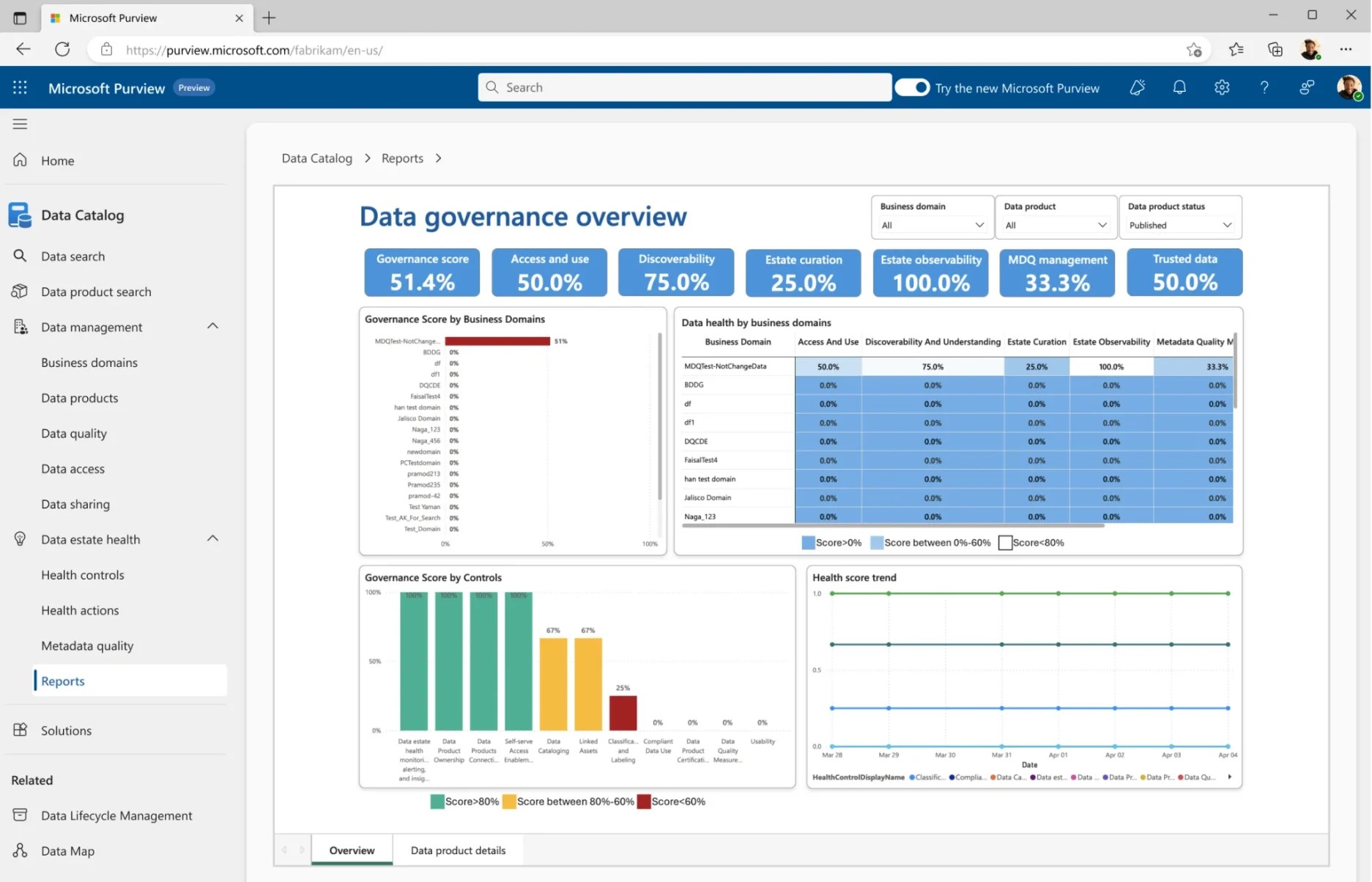Collapse the sidebar with hamburger icon

point(20,124)
